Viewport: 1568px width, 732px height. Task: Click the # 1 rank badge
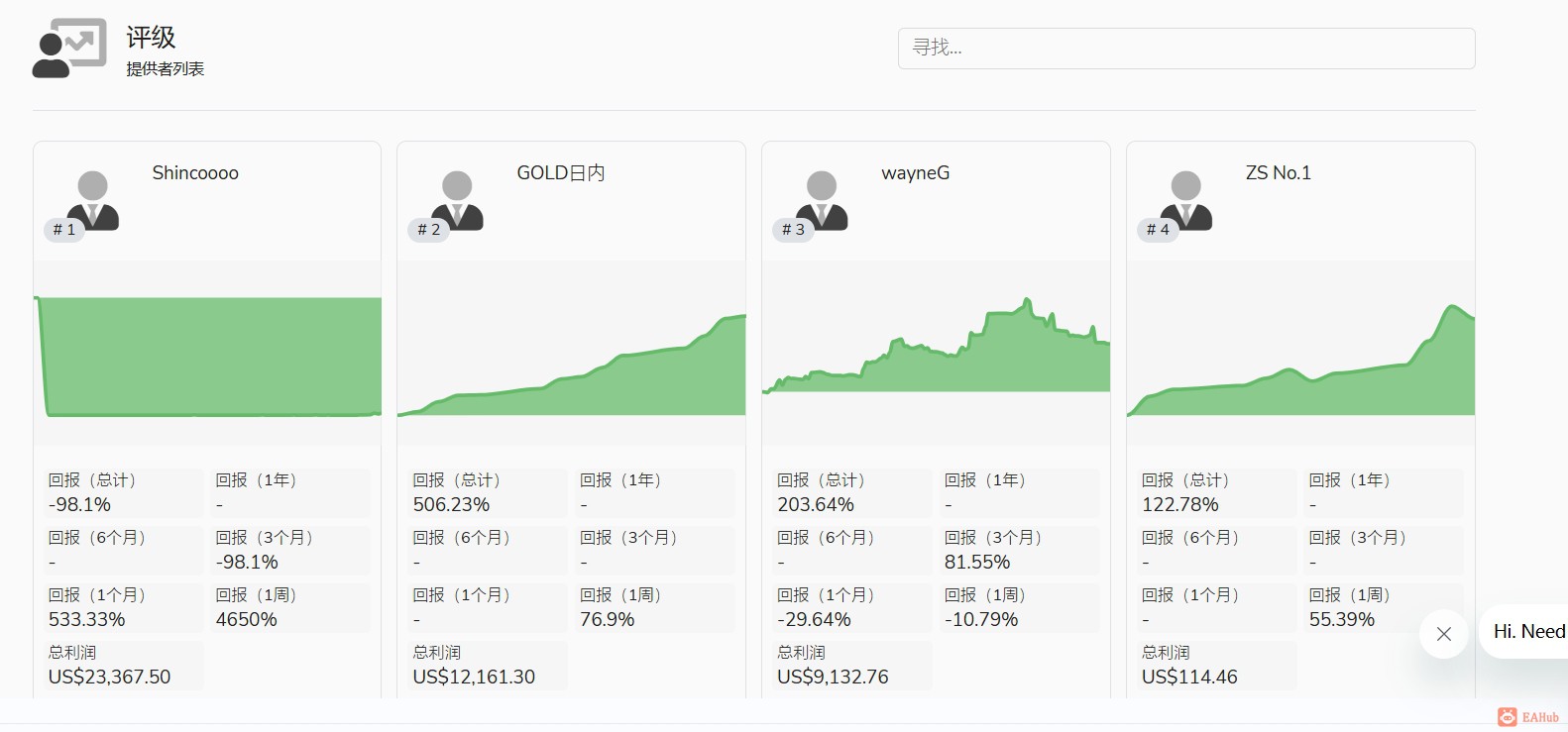(63, 230)
